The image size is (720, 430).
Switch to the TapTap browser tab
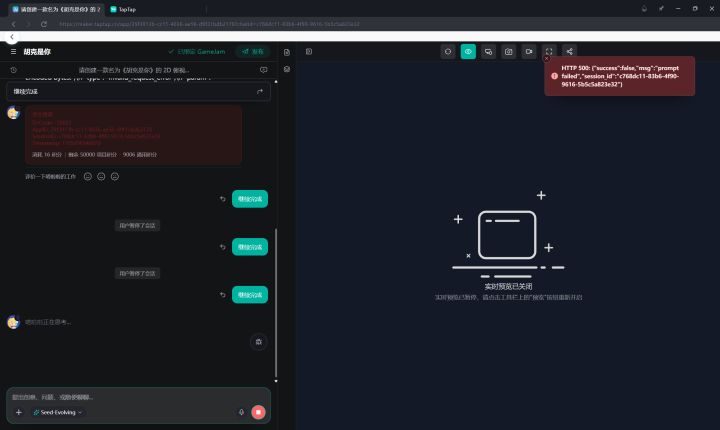tap(123, 9)
